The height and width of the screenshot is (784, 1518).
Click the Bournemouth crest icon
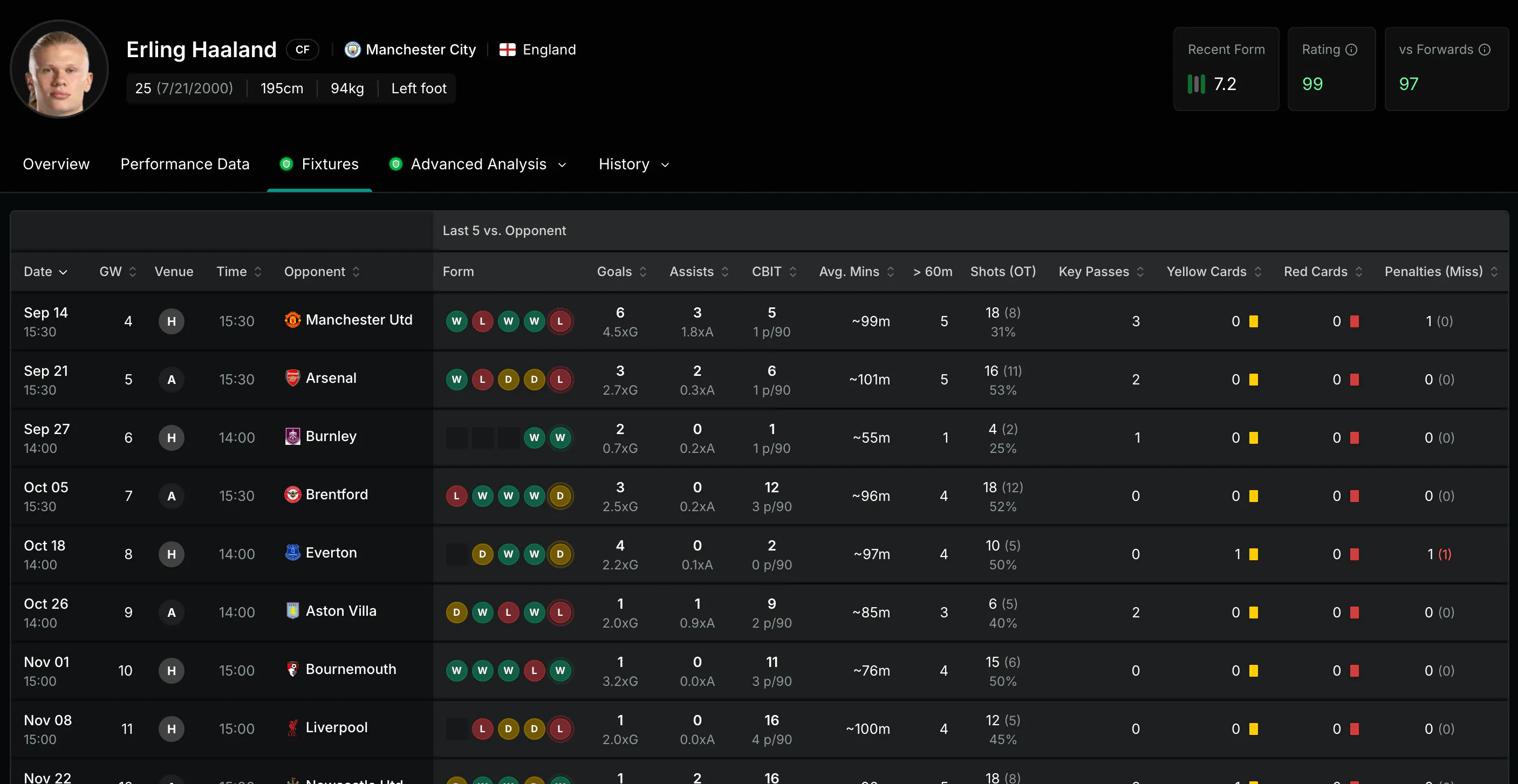tap(292, 669)
